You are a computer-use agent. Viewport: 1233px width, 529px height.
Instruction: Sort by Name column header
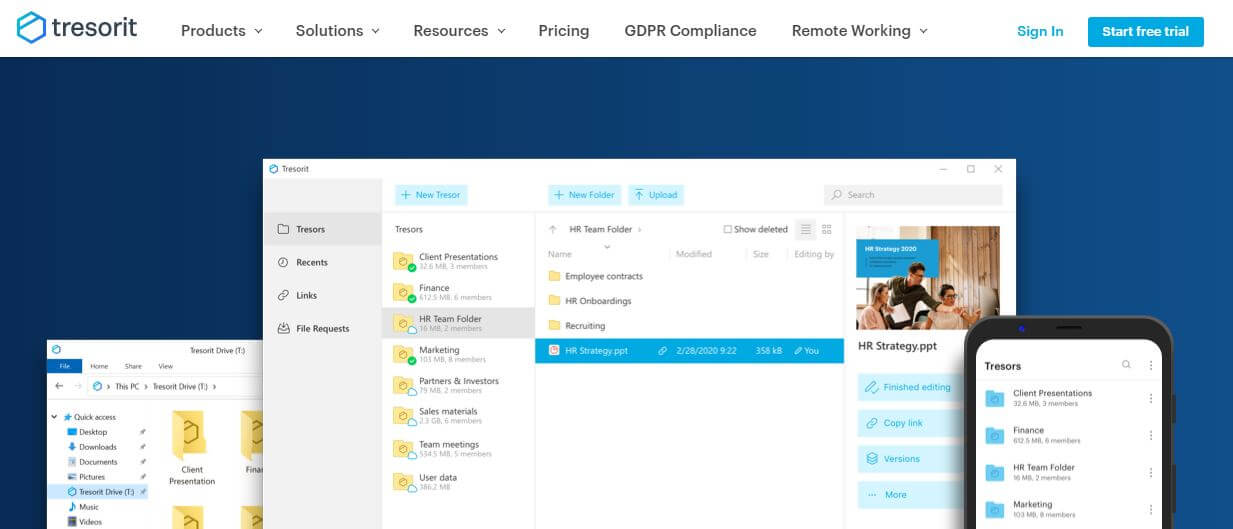pyautogui.click(x=560, y=254)
